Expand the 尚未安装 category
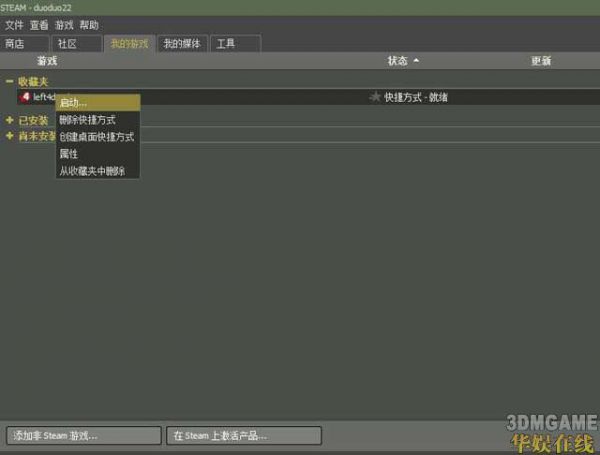 pos(10,136)
